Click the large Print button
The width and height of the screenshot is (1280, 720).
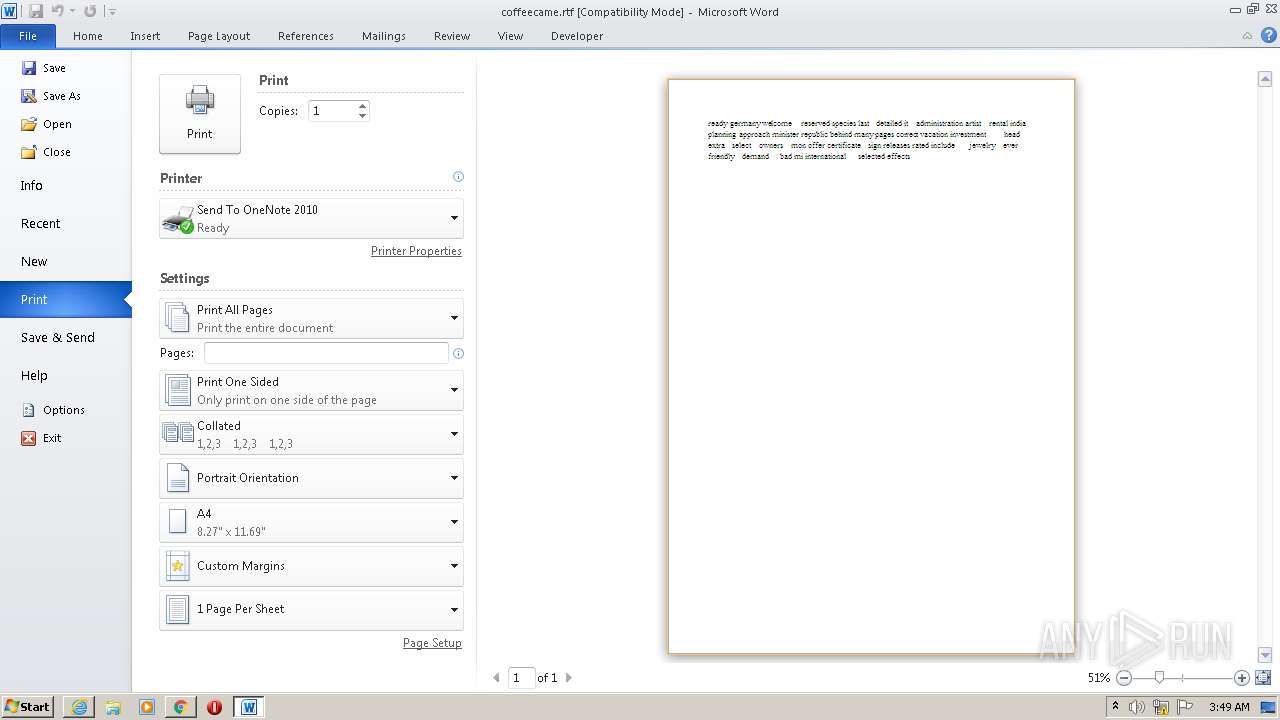200,113
